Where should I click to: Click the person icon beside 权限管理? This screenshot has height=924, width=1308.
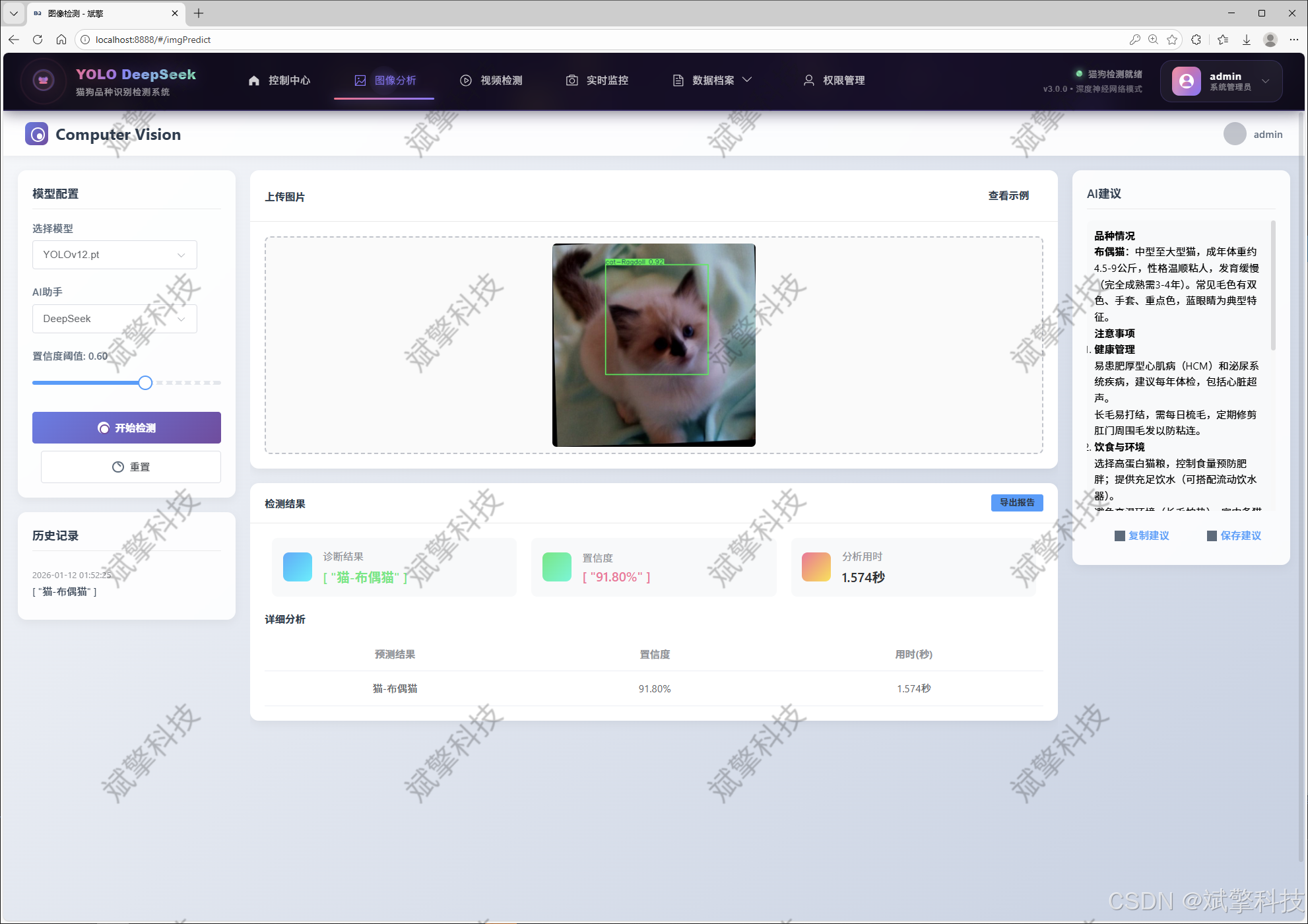808,81
